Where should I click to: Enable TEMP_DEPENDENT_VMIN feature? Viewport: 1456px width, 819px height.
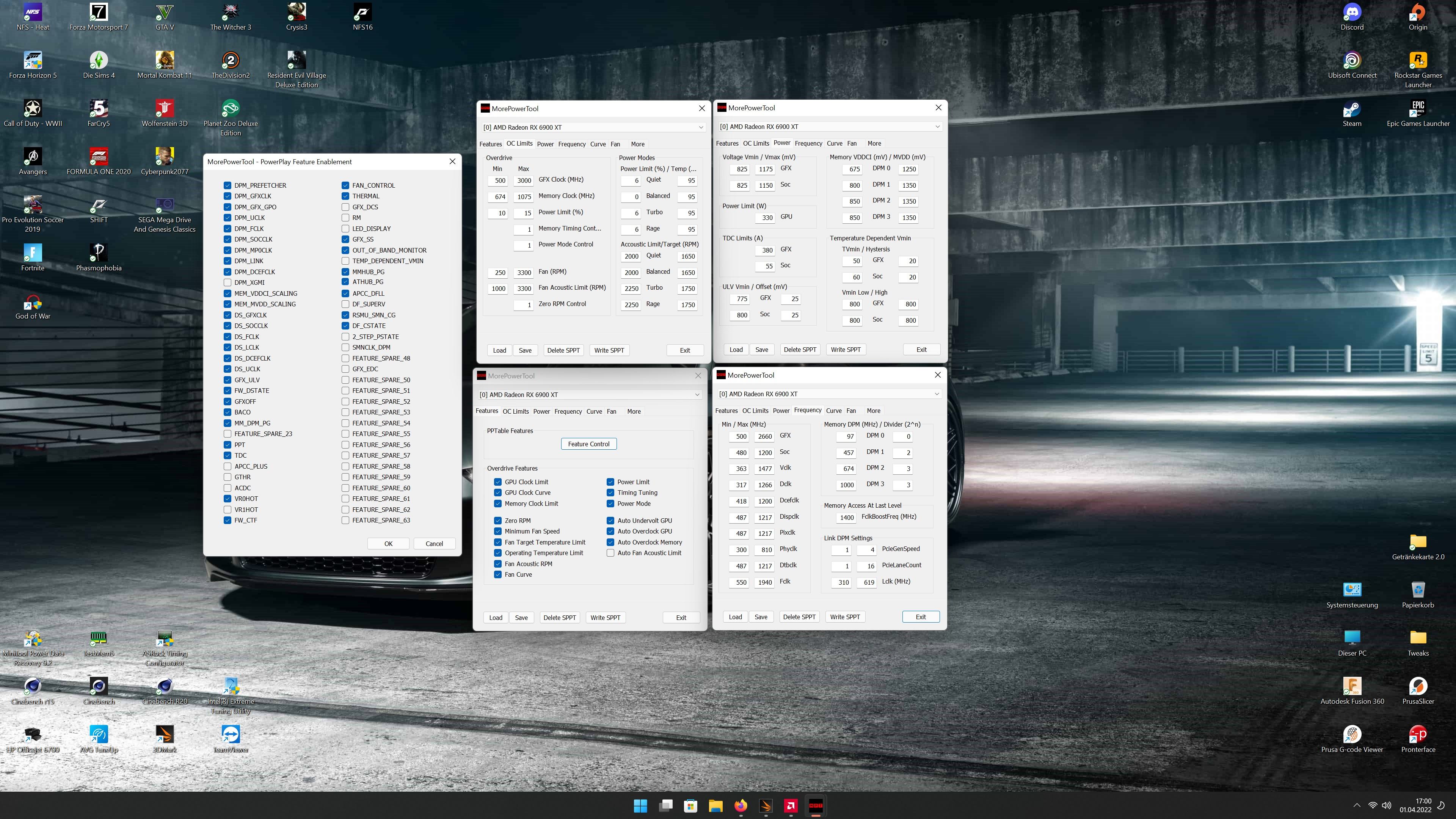[345, 261]
